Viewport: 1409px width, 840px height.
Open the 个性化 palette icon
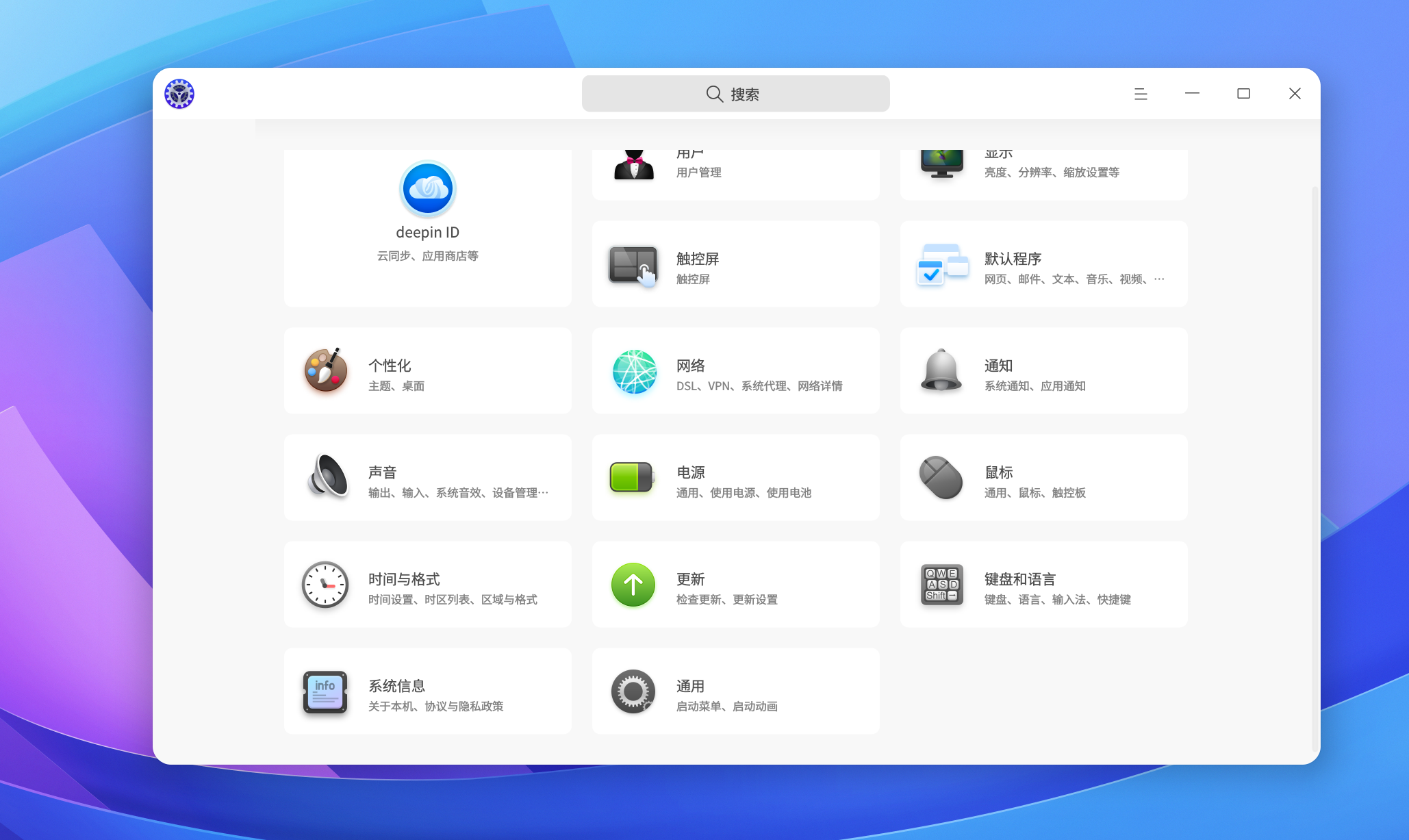pyautogui.click(x=325, y=370)
